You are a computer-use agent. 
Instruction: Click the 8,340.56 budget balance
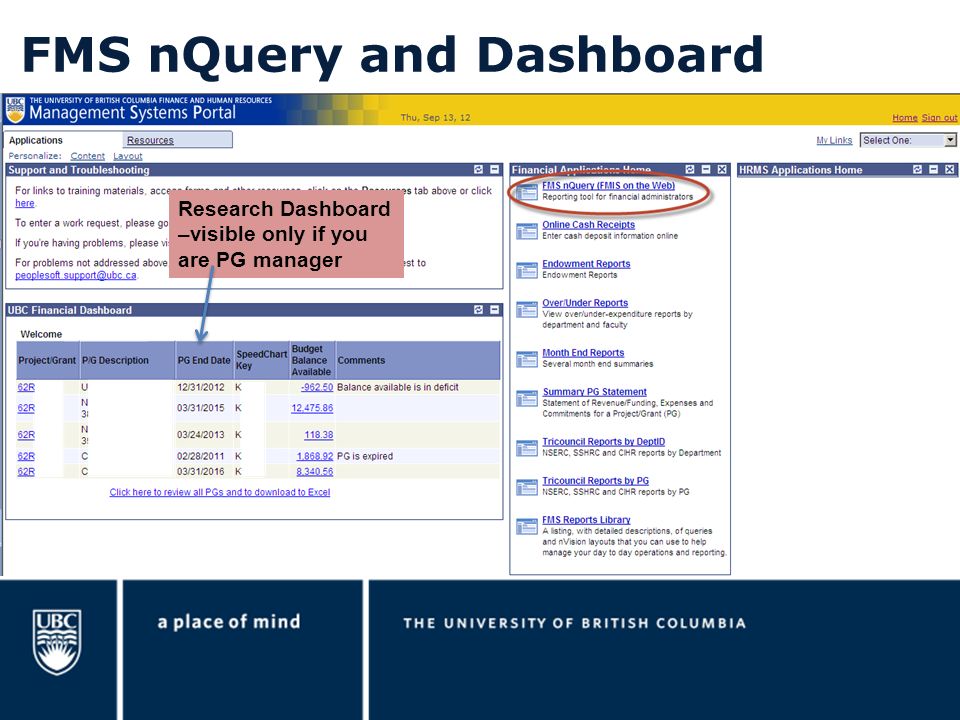(315, 471)
